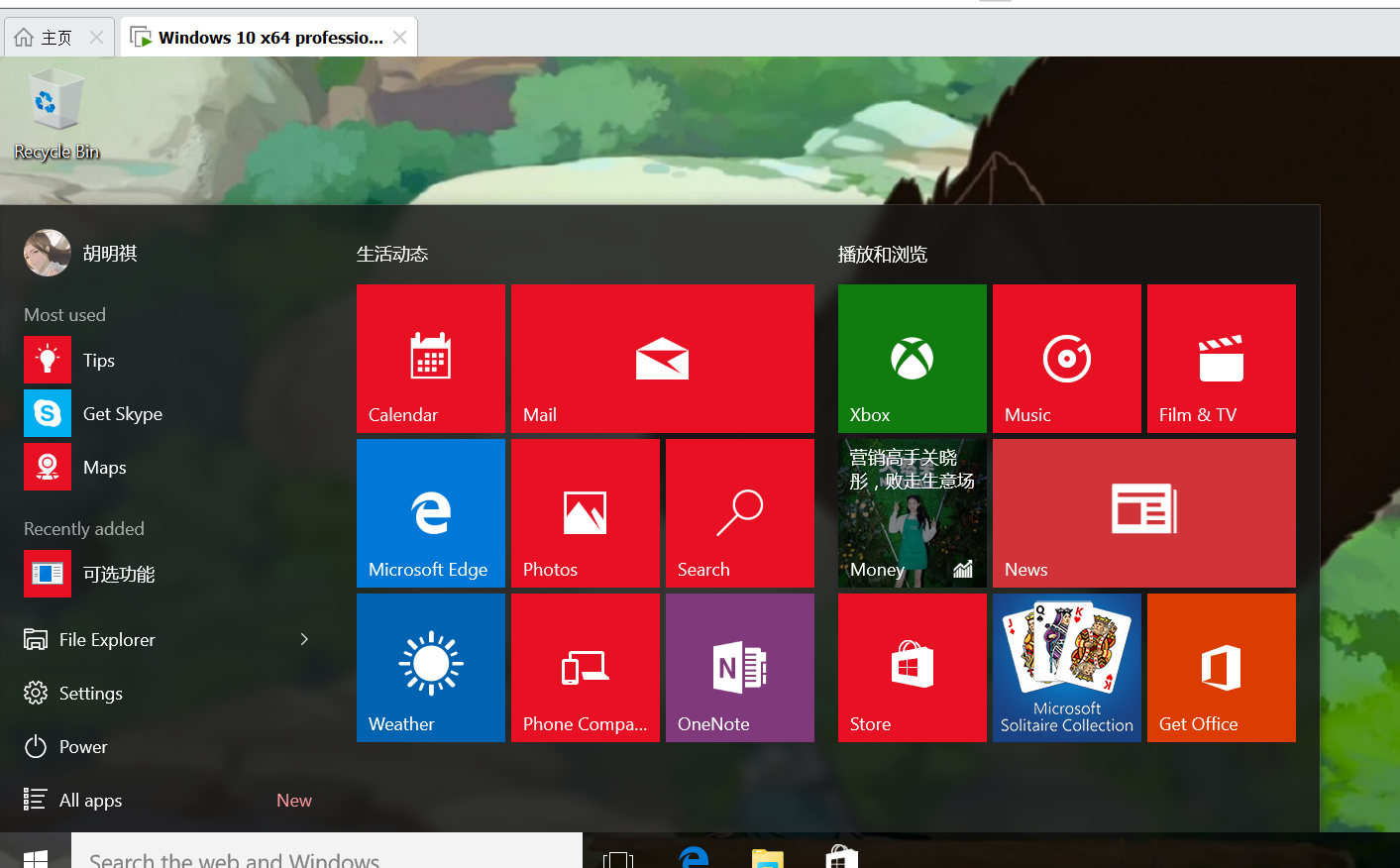This screenshot has width=1400, height=868.
Task: Open Maps from Most used
Action: tap(168, 467)
